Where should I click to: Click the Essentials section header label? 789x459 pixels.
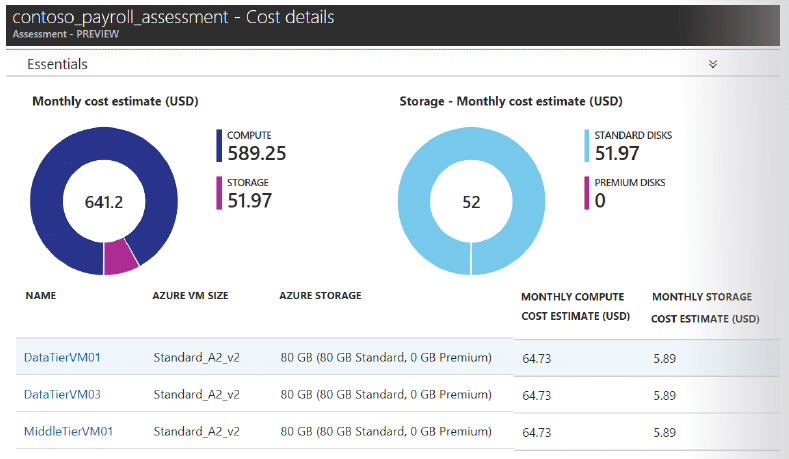57,64
